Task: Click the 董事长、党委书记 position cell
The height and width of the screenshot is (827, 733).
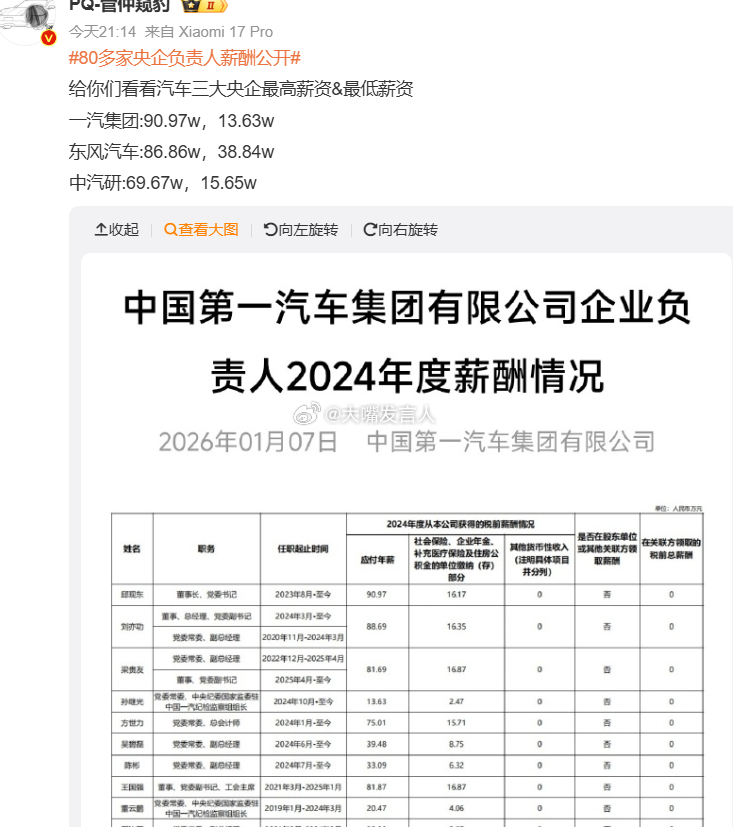Action: point(206,594)
